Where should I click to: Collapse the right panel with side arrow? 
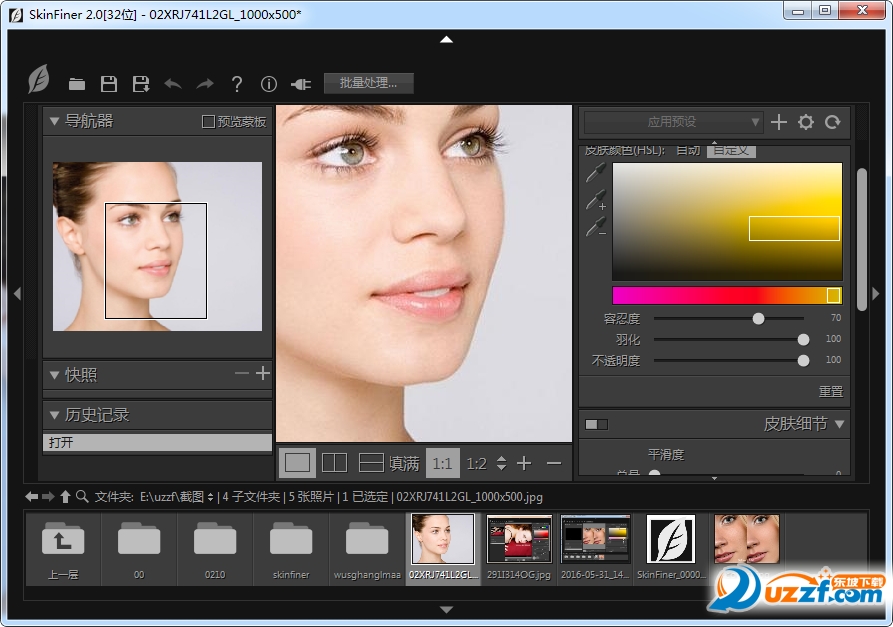coord(875,294)
